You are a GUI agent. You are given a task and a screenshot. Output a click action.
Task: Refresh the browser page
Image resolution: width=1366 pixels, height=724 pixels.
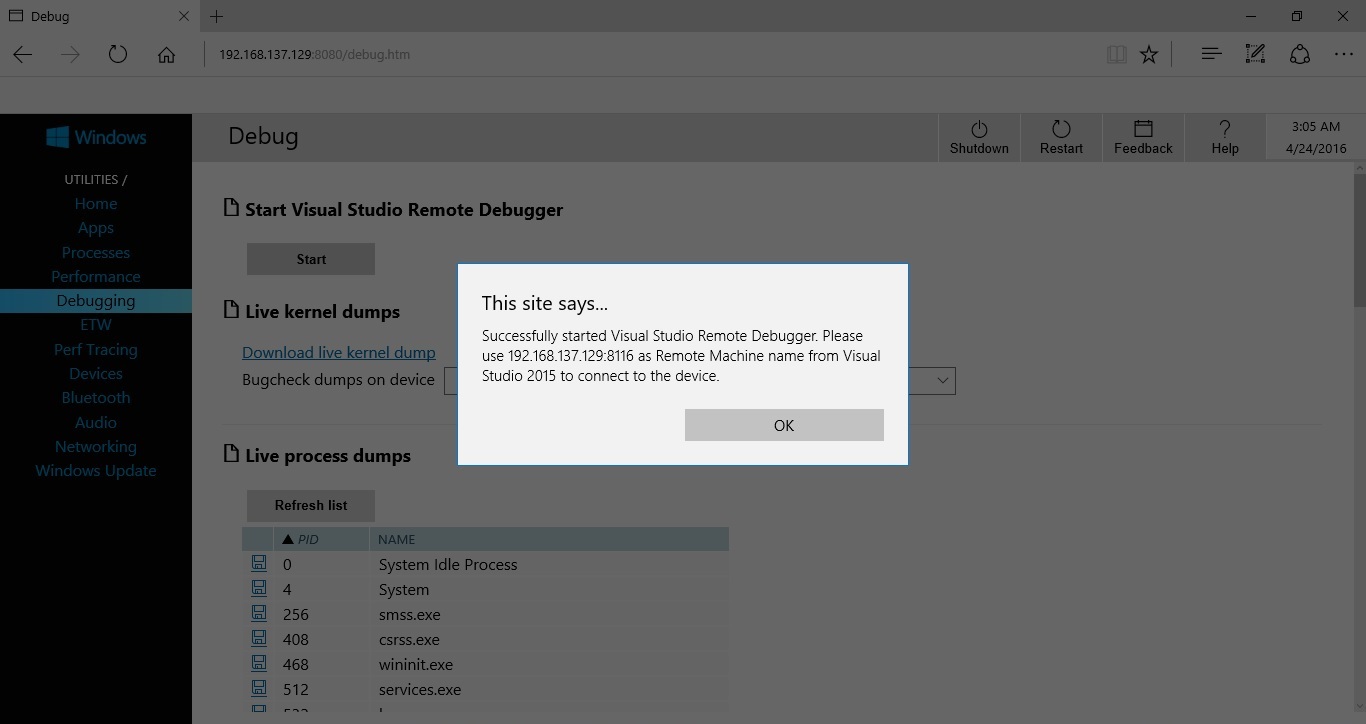tap(118, 55)
